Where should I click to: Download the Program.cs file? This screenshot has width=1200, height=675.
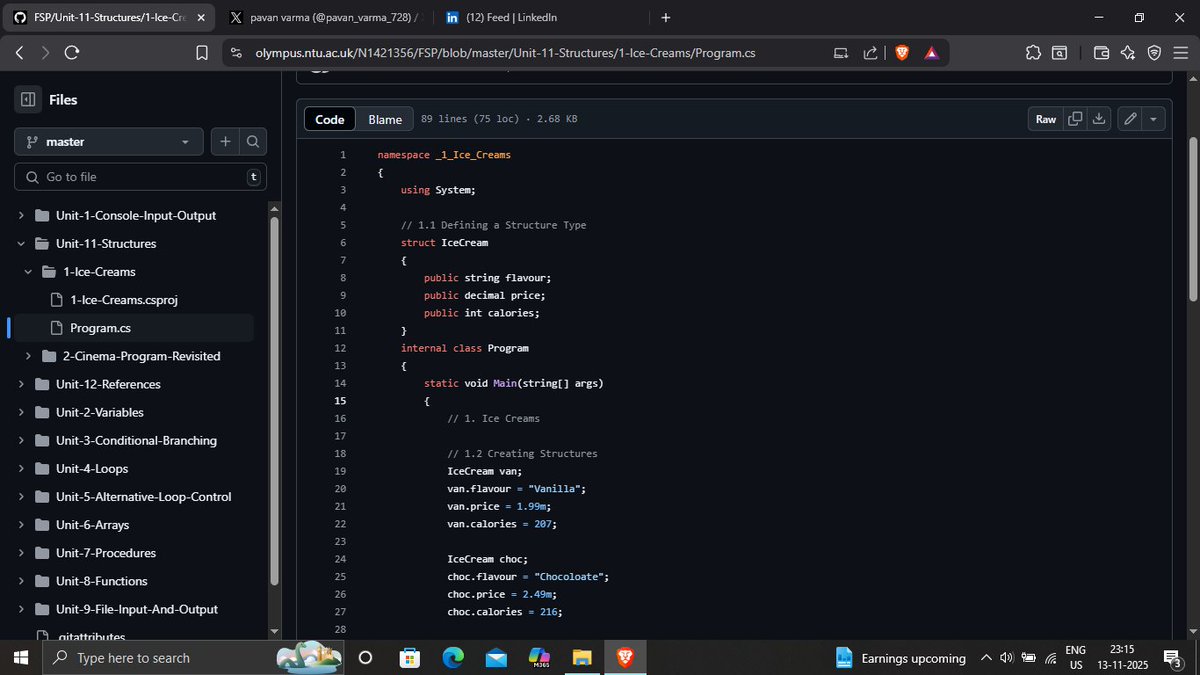(x=1098, y=118)
